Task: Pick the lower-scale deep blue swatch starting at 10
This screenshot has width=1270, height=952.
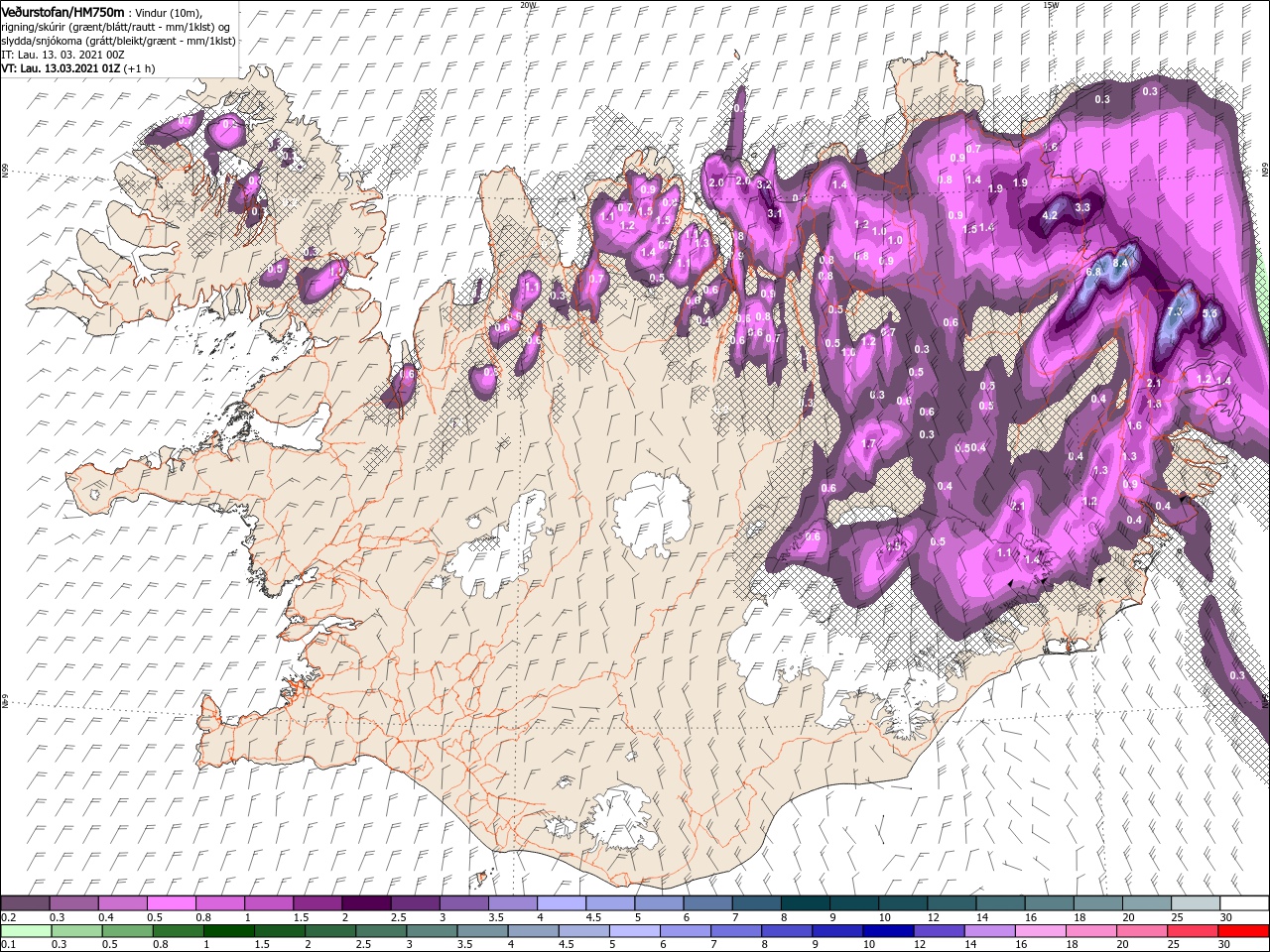Action: tap(889, 931)
